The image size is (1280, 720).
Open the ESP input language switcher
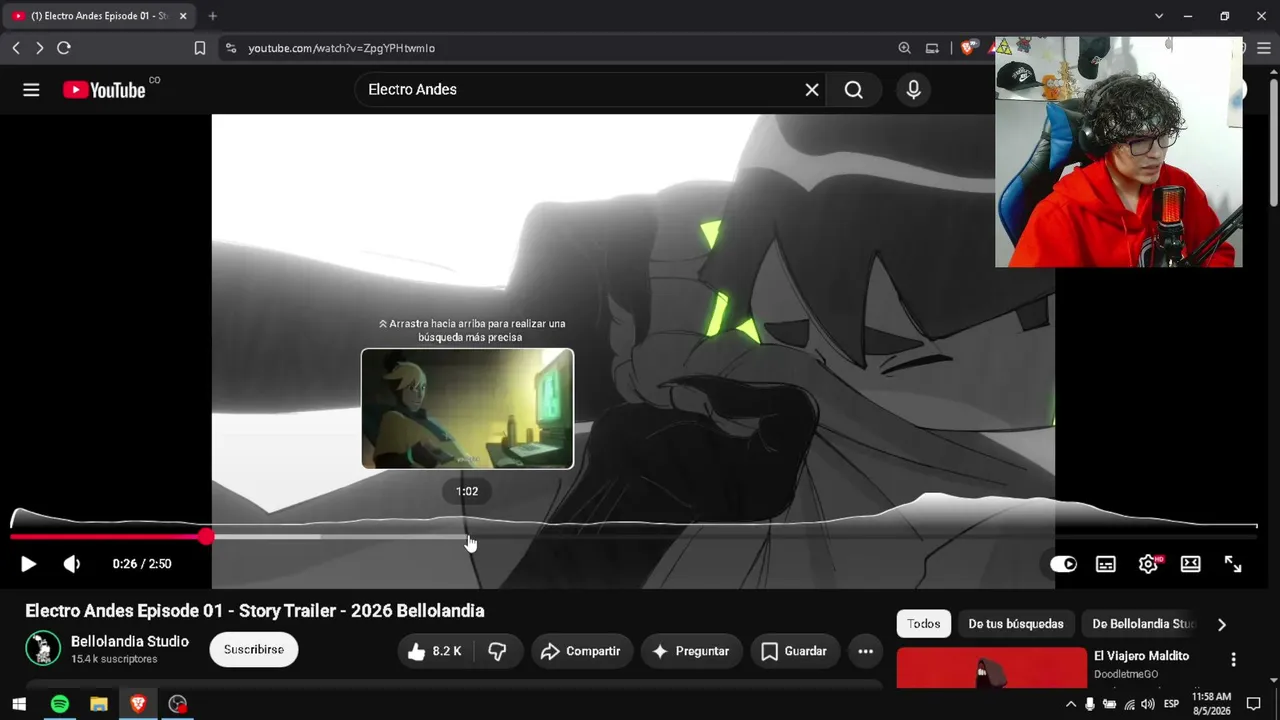pyautogui.click(x=1171, y=704)
